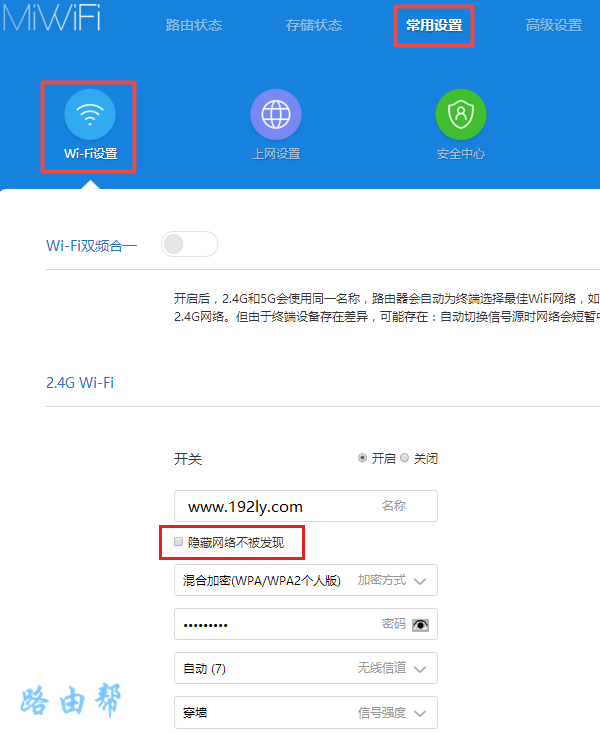Switch to the 存储状态 tab
Viewport: 600px width, 734px height.
[314, 26]
